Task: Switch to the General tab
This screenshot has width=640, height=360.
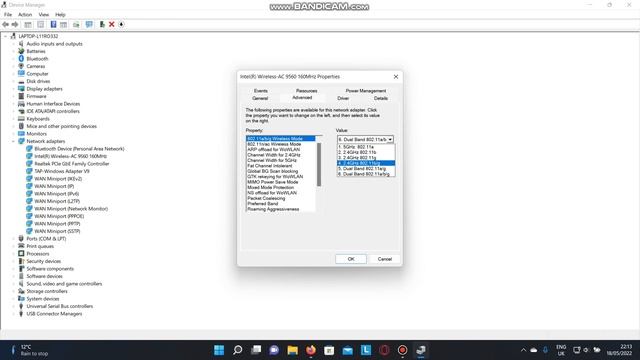Action: click(260, 98)
